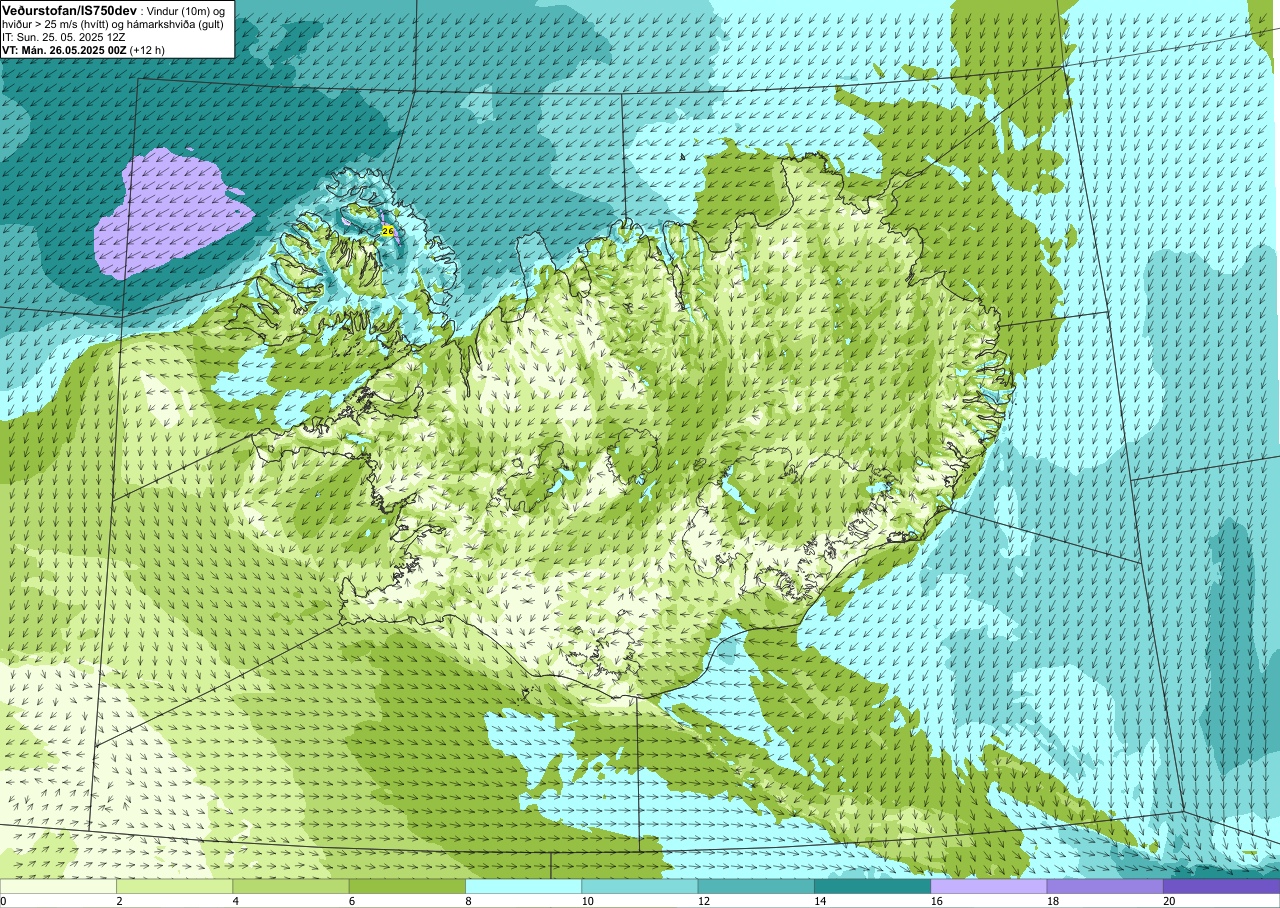Select the 18–20 m/s purple legend swatch
Image resolution: width=1280 pixels, height=908 pixels.
coord(1105,886)
